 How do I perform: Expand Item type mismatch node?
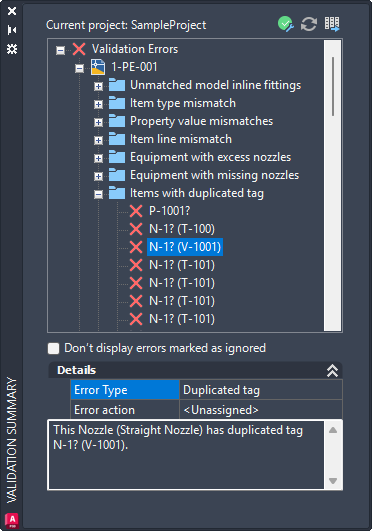(x=98, y=104)
